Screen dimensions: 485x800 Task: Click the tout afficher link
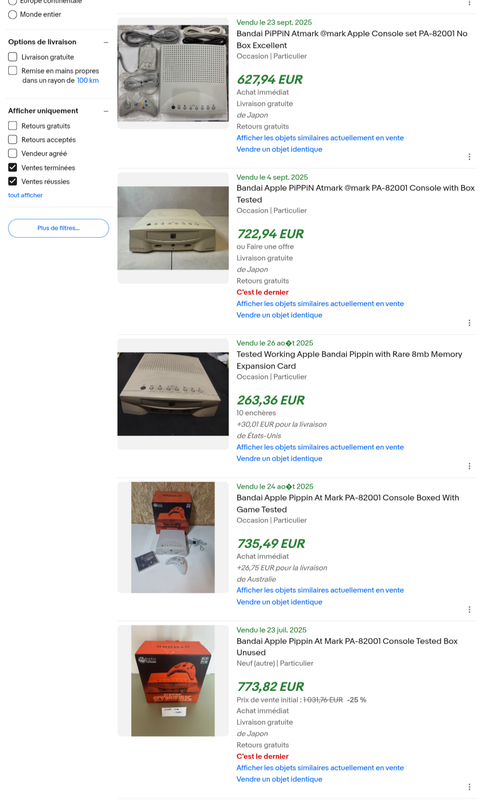click(25, 195)
